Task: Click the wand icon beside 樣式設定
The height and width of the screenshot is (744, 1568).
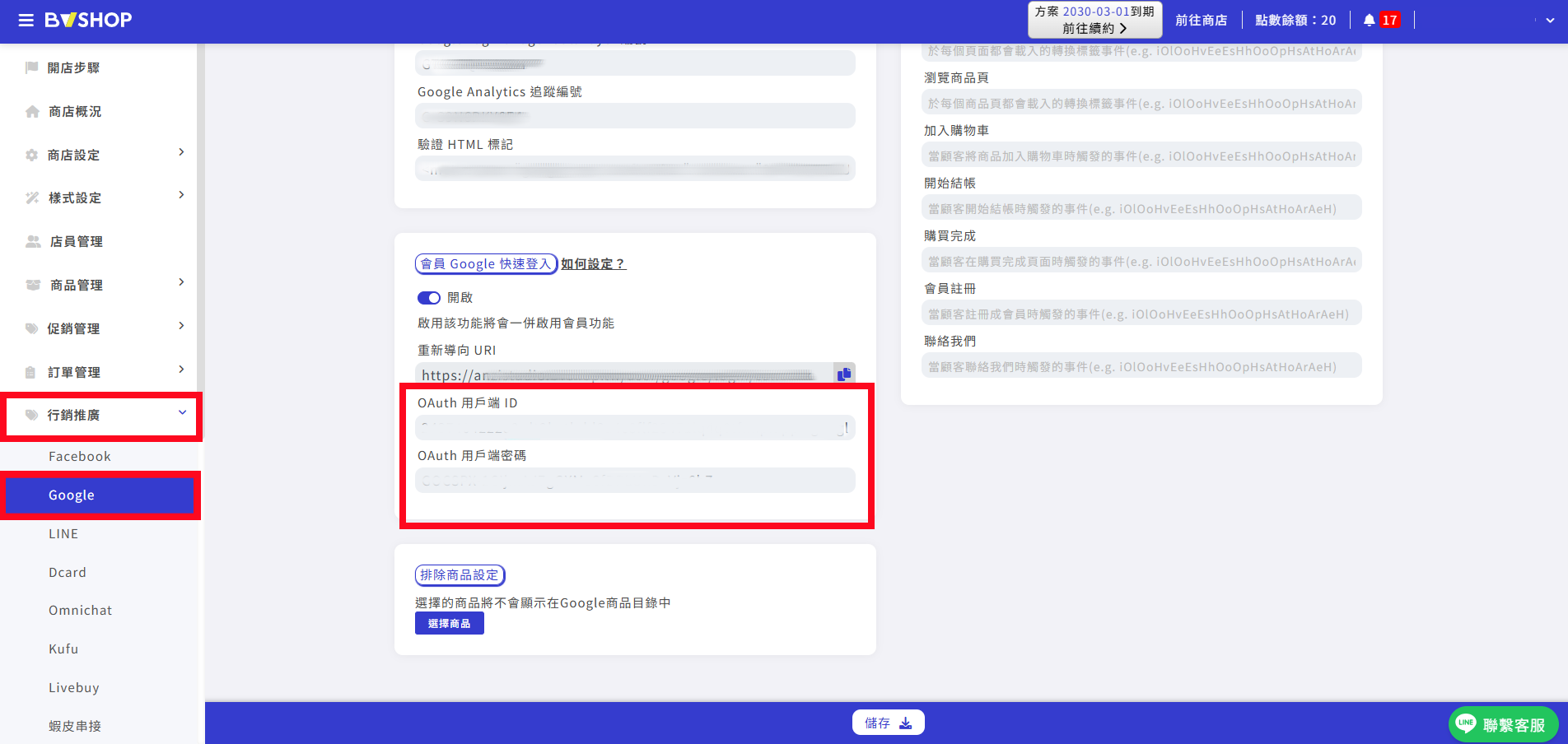Action: (x=32, y=198)
